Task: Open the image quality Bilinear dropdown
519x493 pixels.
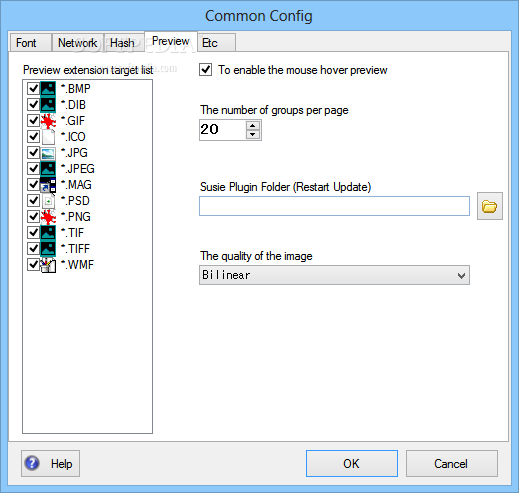Action: coord(334,275)
